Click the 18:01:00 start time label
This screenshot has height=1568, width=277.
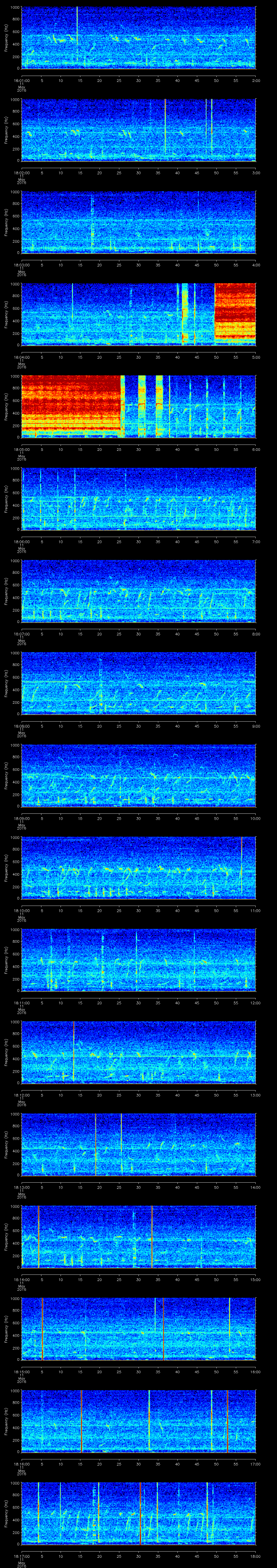tap(21, 80)
